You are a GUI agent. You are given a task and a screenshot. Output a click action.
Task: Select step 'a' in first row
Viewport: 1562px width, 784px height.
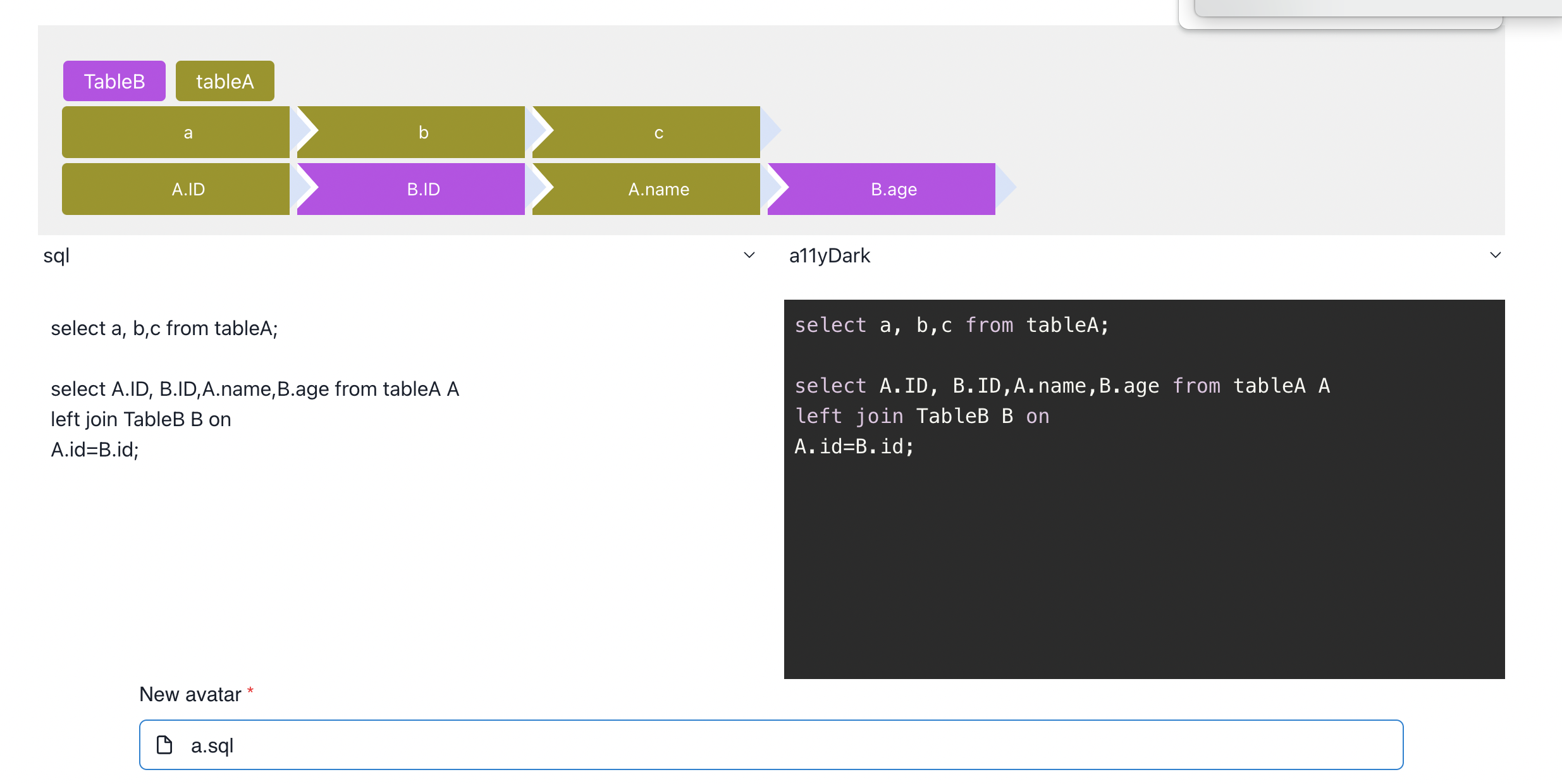(188, 132)
